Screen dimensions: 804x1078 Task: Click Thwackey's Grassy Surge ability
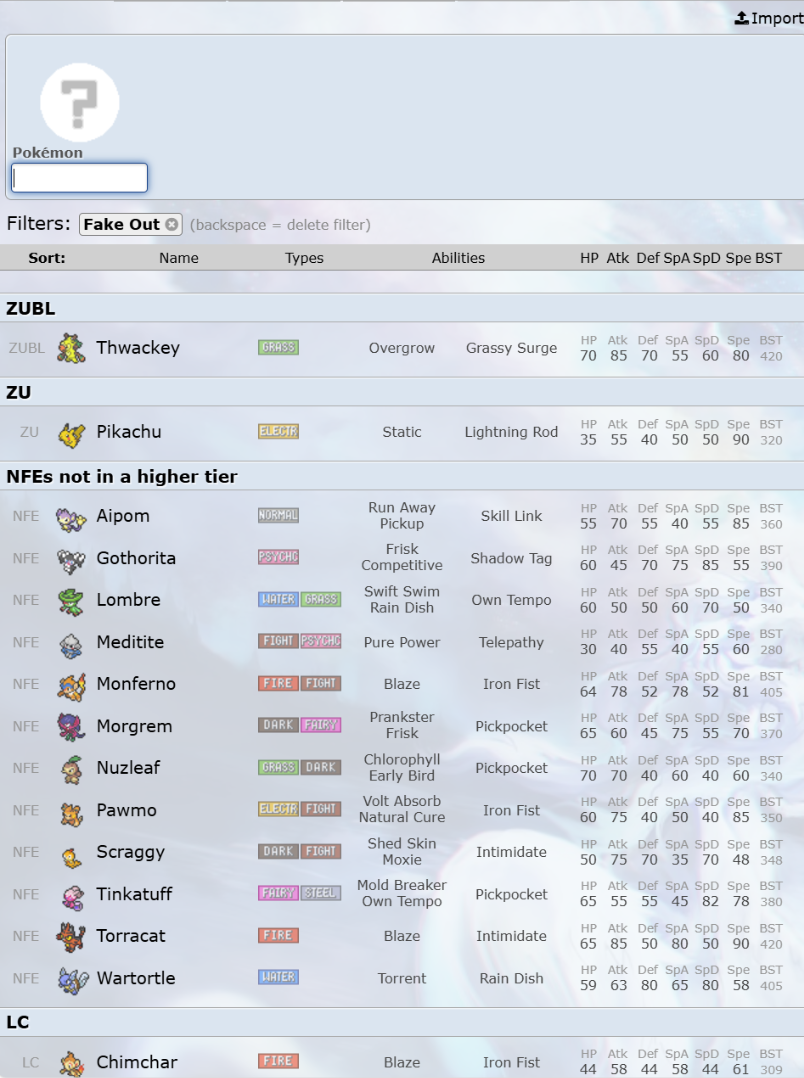click(511, 349)
